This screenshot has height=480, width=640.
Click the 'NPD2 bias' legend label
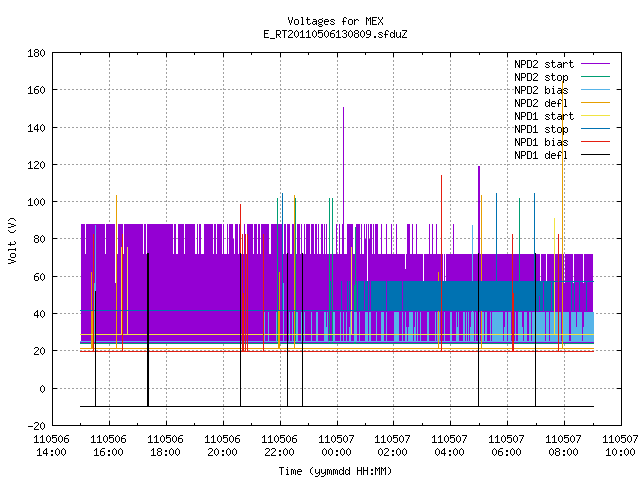(x=541, y=90)
